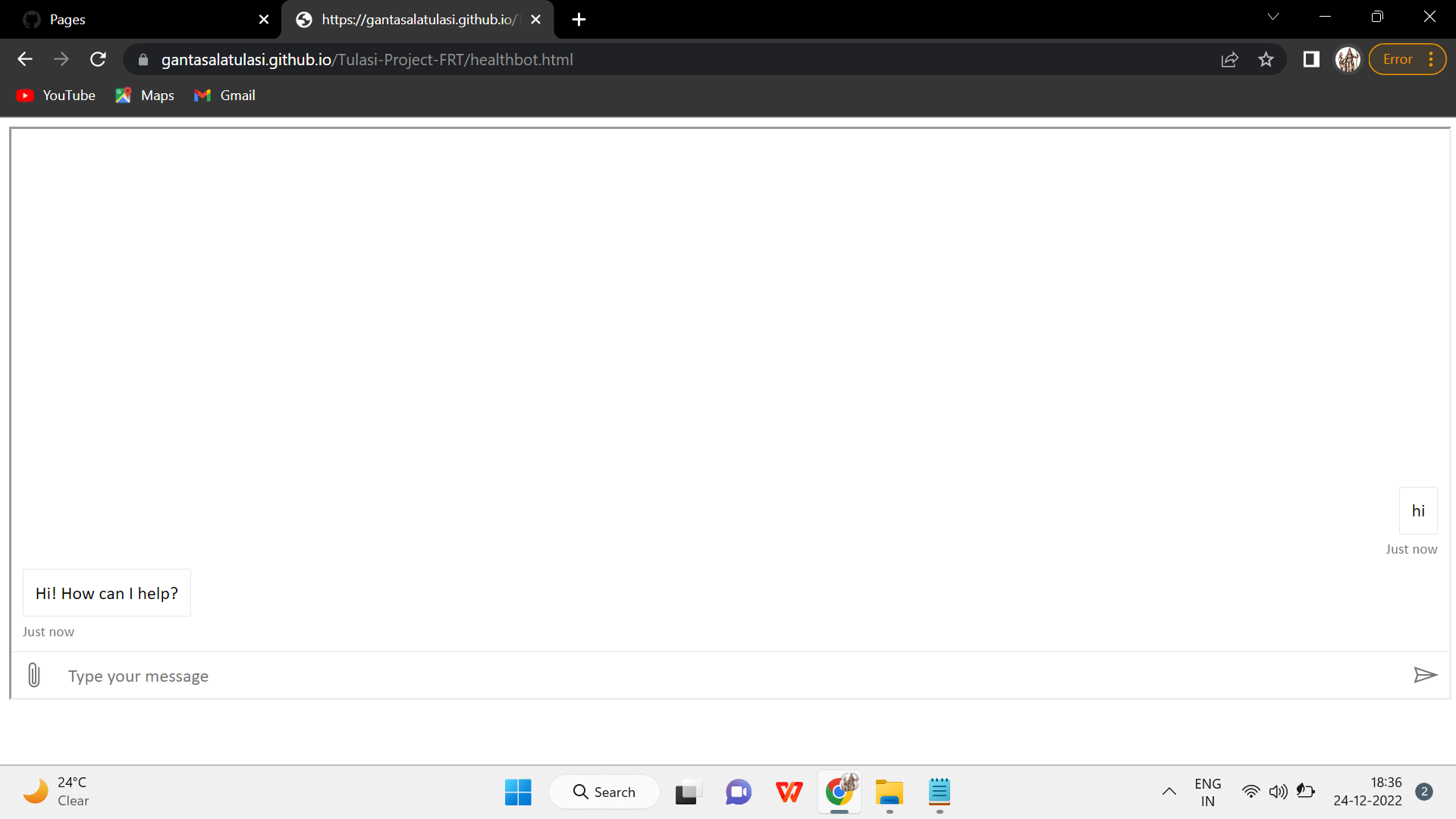The height and width of the screenshot is (819, 1456).
Task: Open Chrome's three-dot menu
Action: click(x=1431, y=59)
